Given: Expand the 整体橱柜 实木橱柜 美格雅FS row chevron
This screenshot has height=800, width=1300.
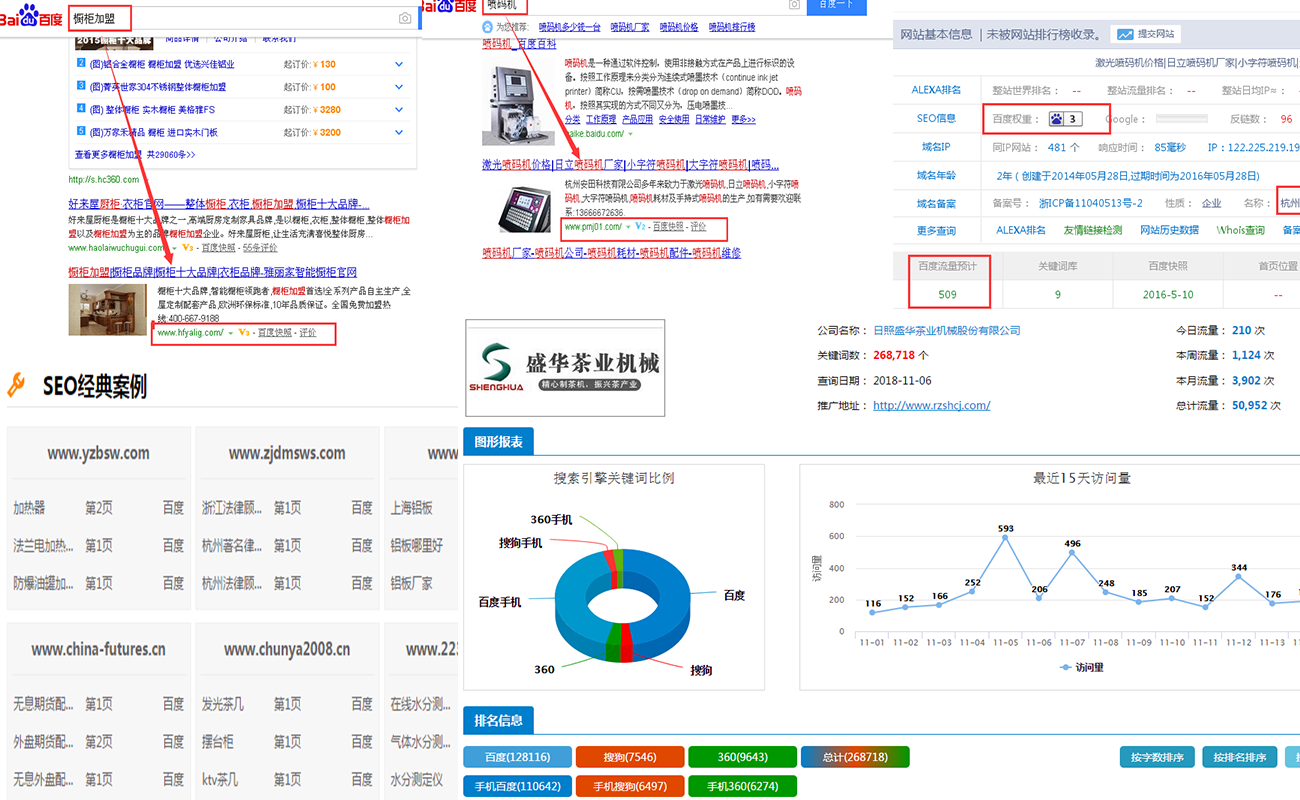Looking at the screenshot, I should tap(399, 110).
